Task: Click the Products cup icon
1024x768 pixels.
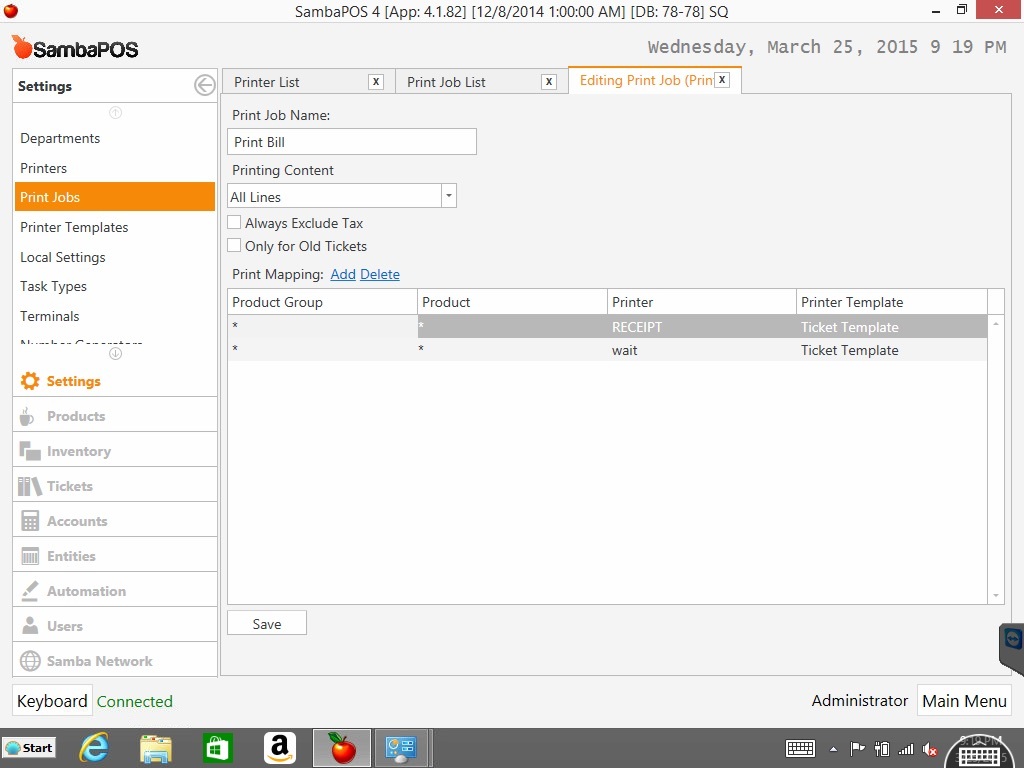Action: click(27, 416)
